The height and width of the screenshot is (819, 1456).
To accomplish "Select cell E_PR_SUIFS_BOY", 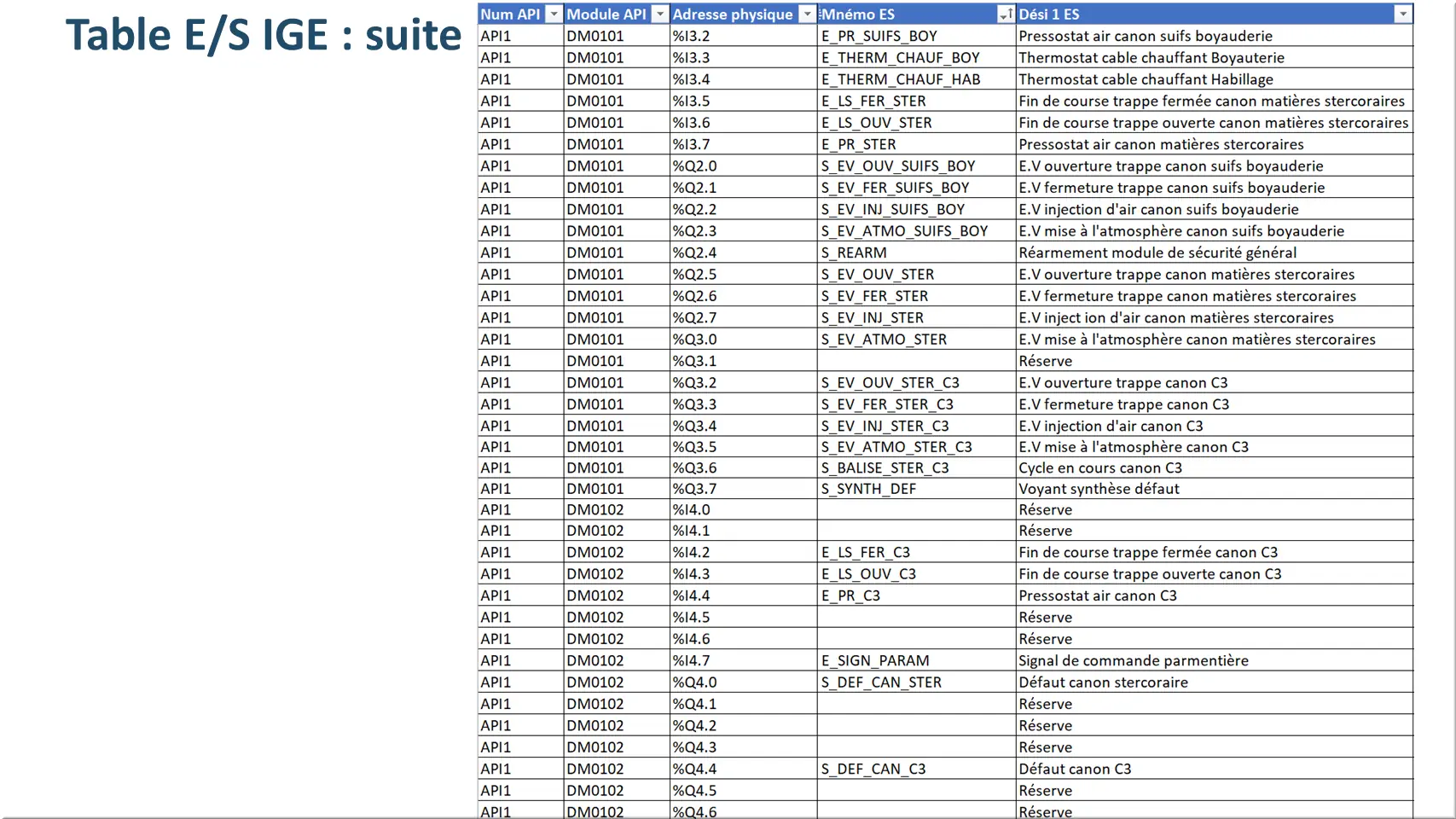I will (x=916, y=36).
